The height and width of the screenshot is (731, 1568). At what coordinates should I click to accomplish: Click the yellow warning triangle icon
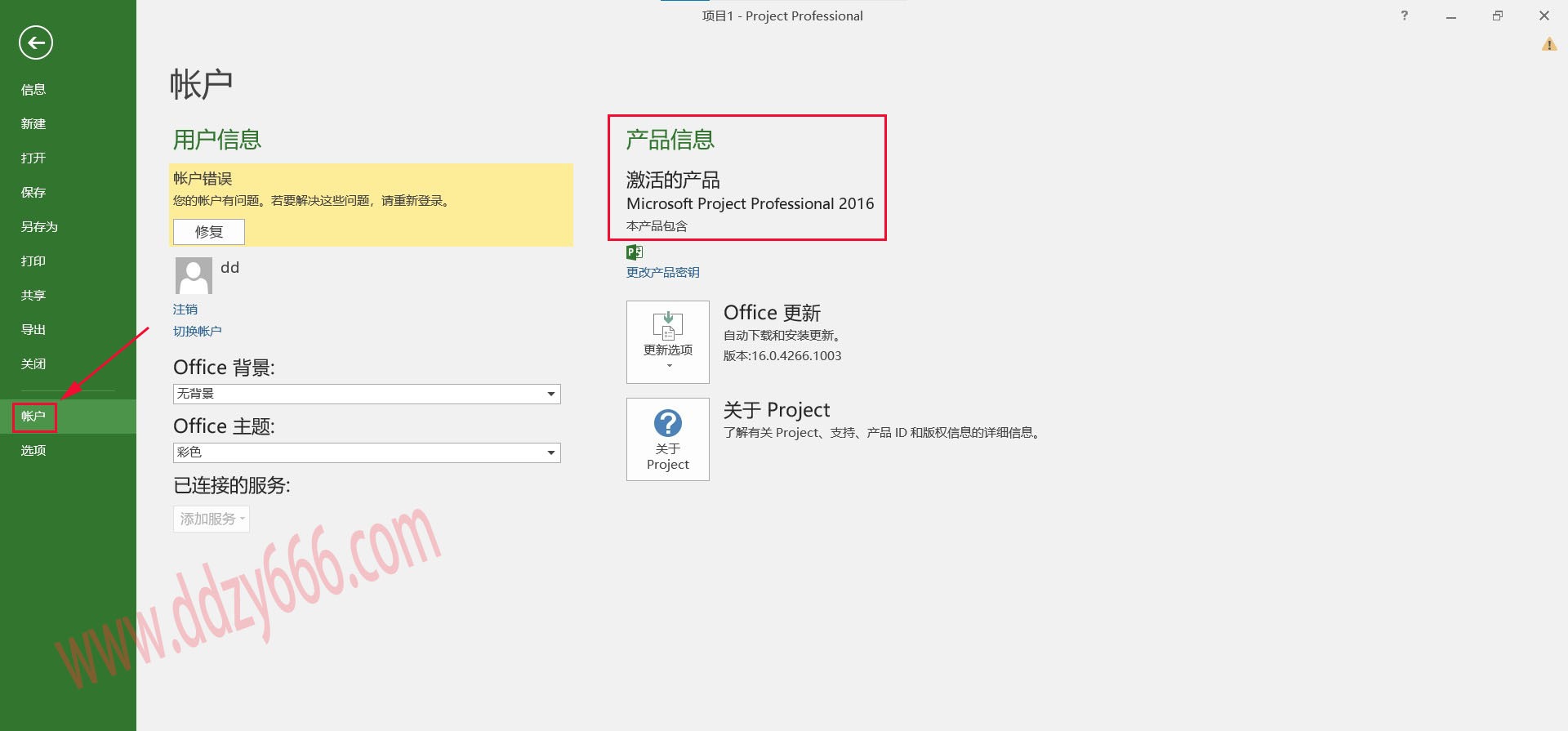click(1548, 44)
